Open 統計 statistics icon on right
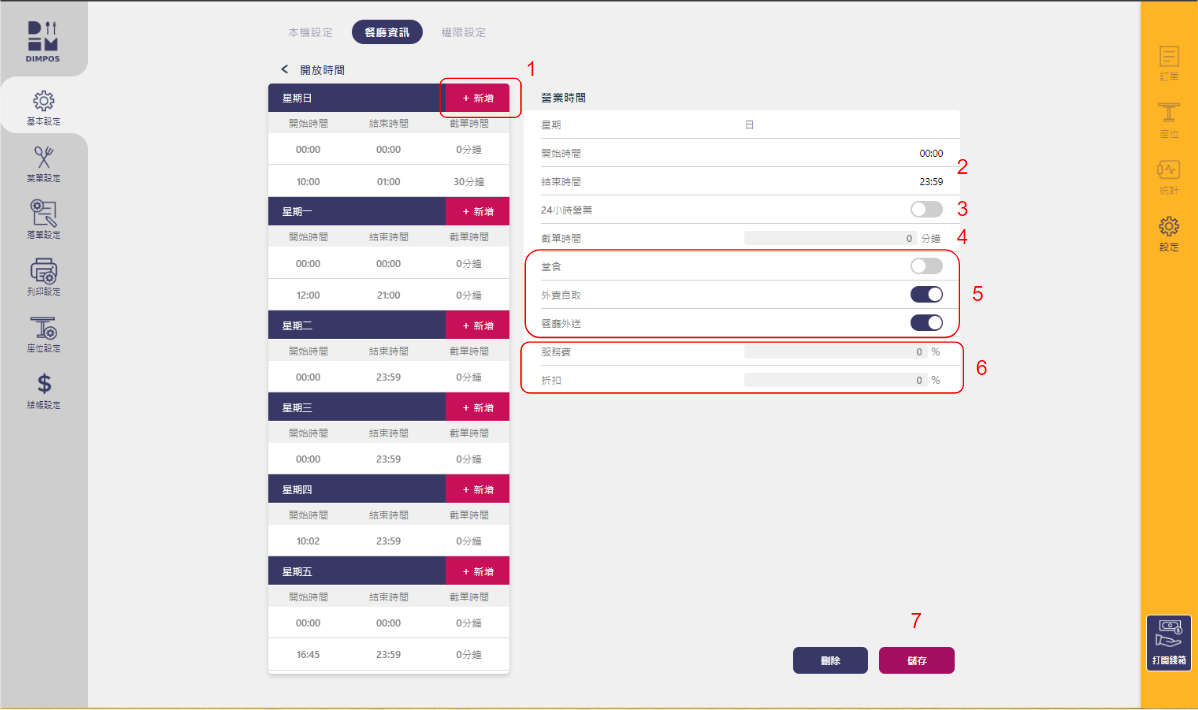The height and width of the screenshot is (710, 1198). click(1168, 176)
